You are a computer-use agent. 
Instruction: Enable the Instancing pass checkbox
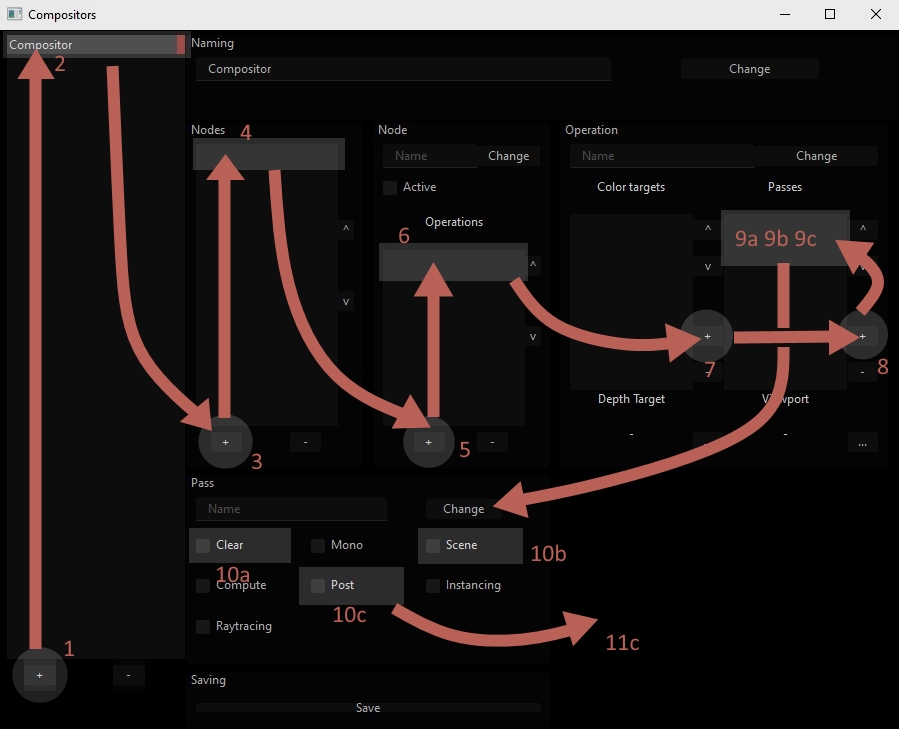(x=433, y=586)
